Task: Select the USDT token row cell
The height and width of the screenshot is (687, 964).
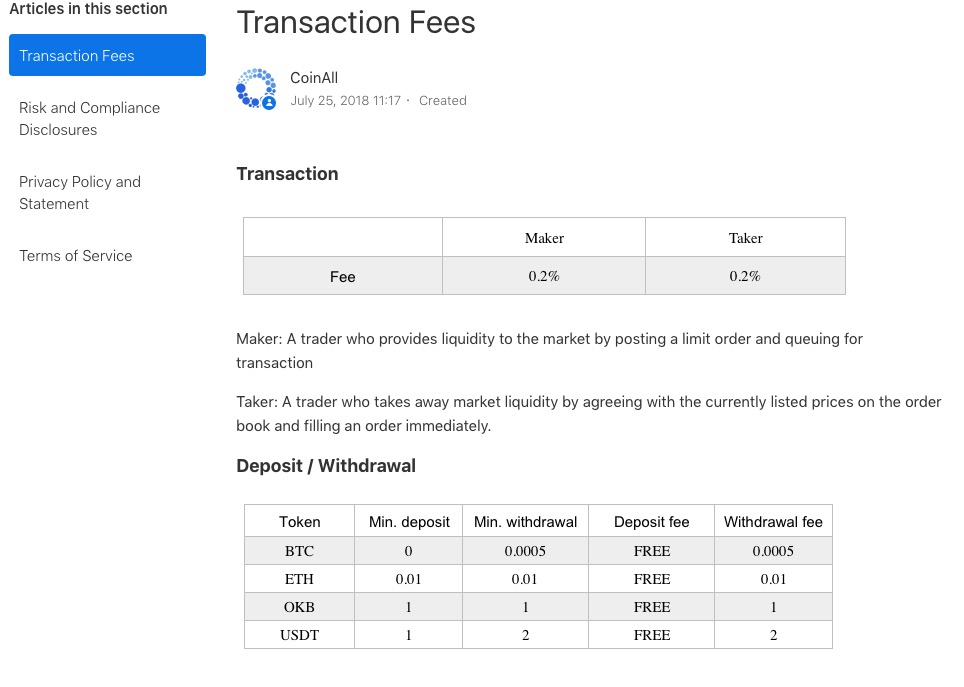Action: tap(299, 635)
